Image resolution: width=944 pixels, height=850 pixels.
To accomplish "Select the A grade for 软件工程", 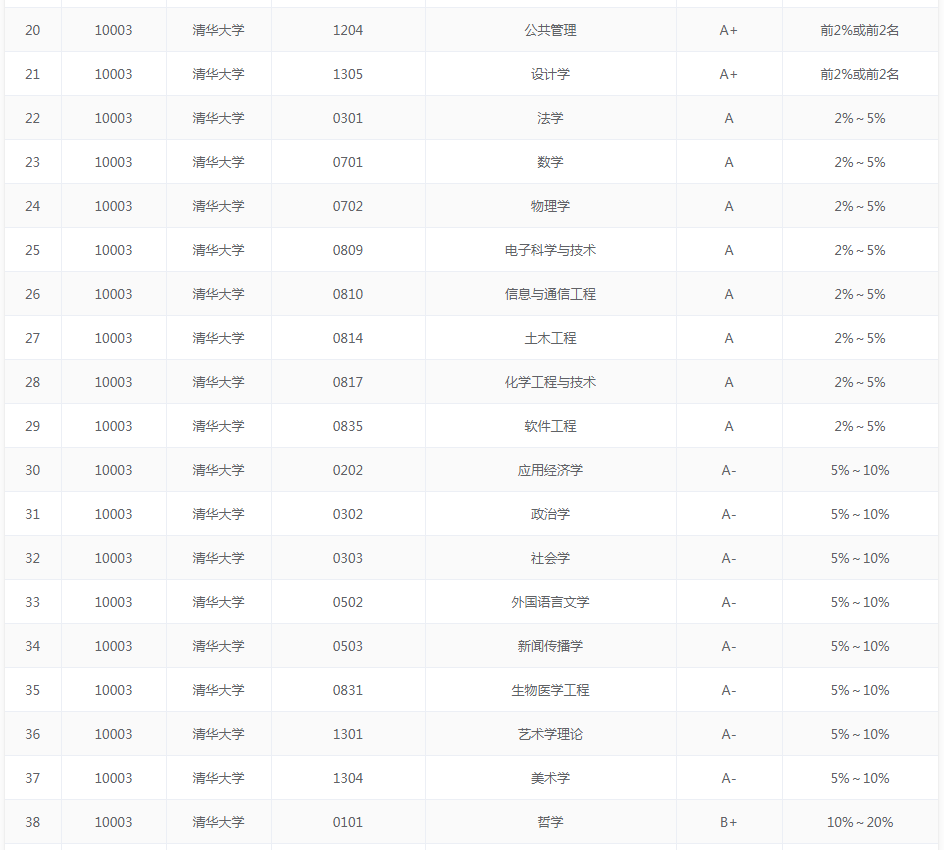I will [x=728, y=426].
